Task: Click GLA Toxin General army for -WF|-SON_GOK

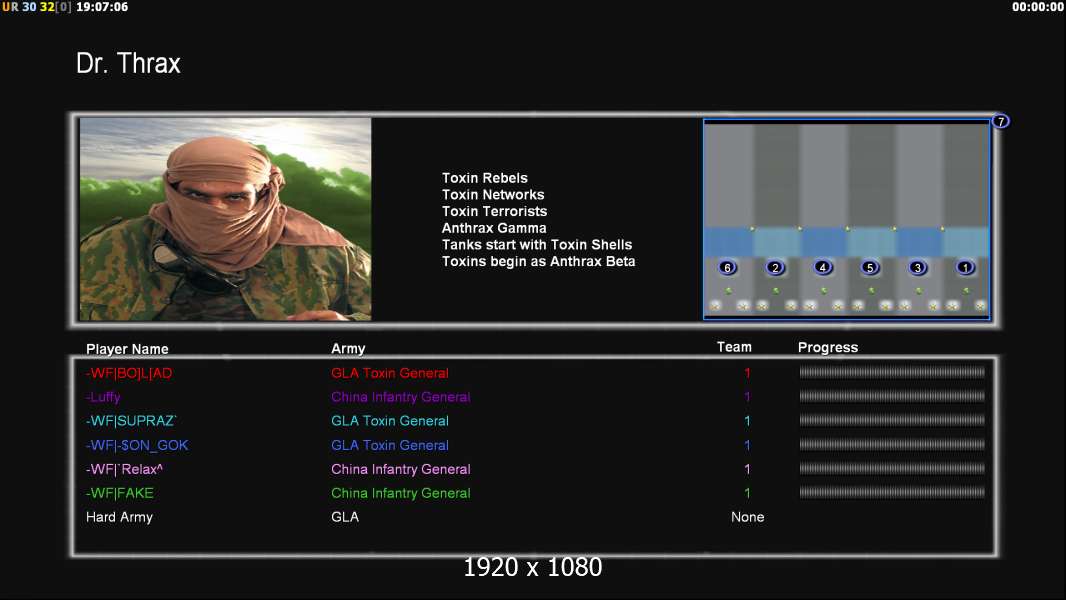Action: [390, 445]
